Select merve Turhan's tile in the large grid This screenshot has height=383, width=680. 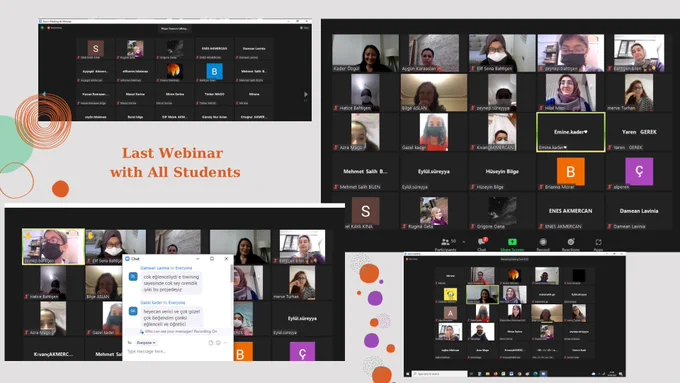click(x=639, y=92)
